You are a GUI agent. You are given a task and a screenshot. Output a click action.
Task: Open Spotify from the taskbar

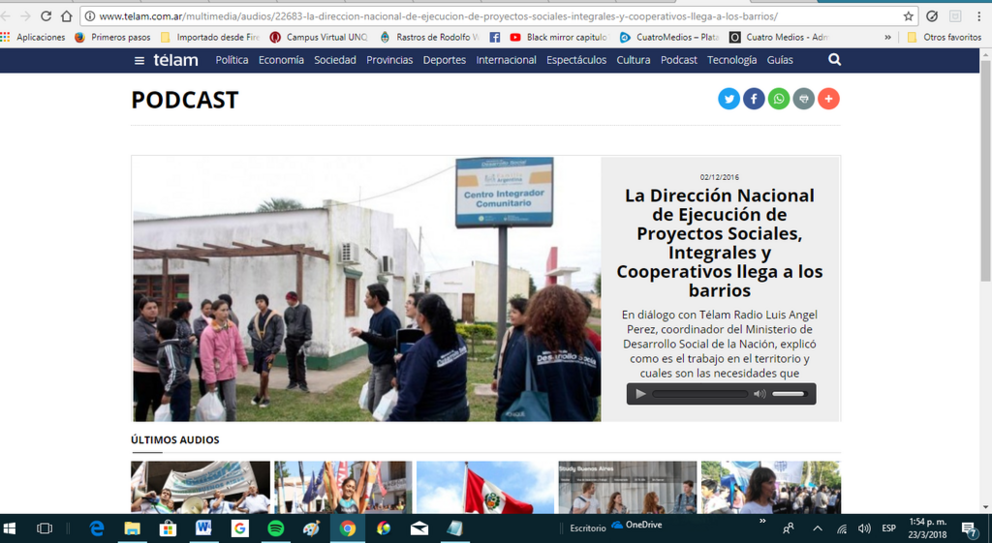click(x=276, y=528)
